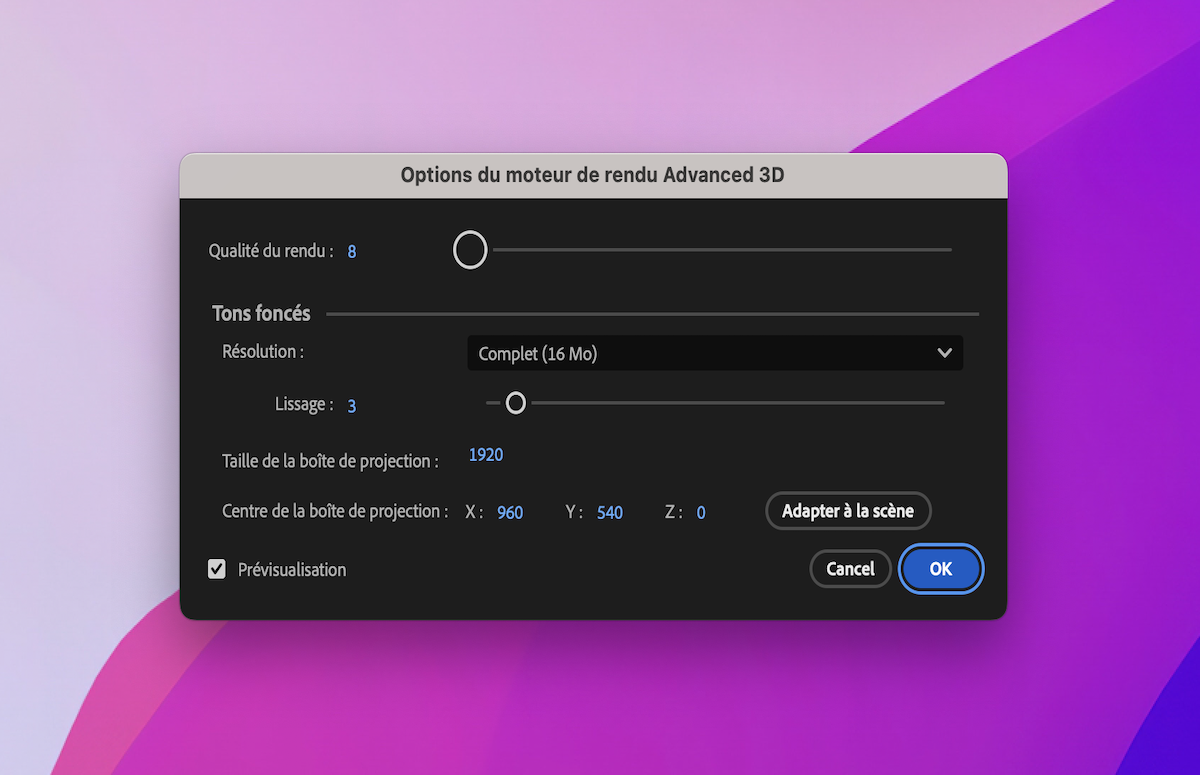
Task: Open the Résolution dropdown menu
Action: pos(714,352)
